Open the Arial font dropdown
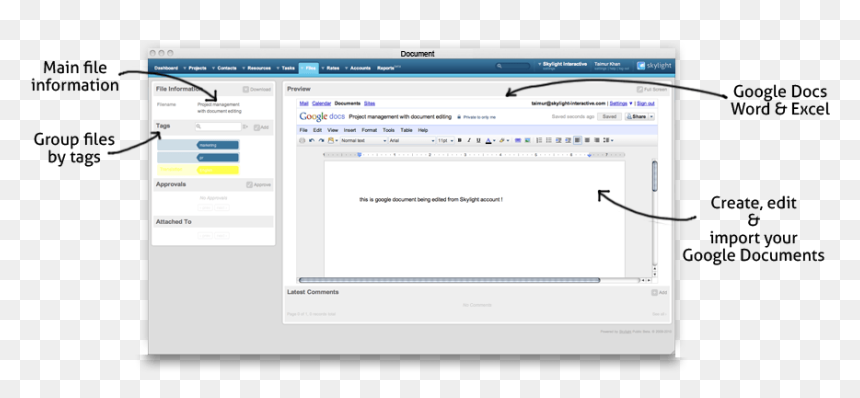The image size is (860, 398). (412, 140)
